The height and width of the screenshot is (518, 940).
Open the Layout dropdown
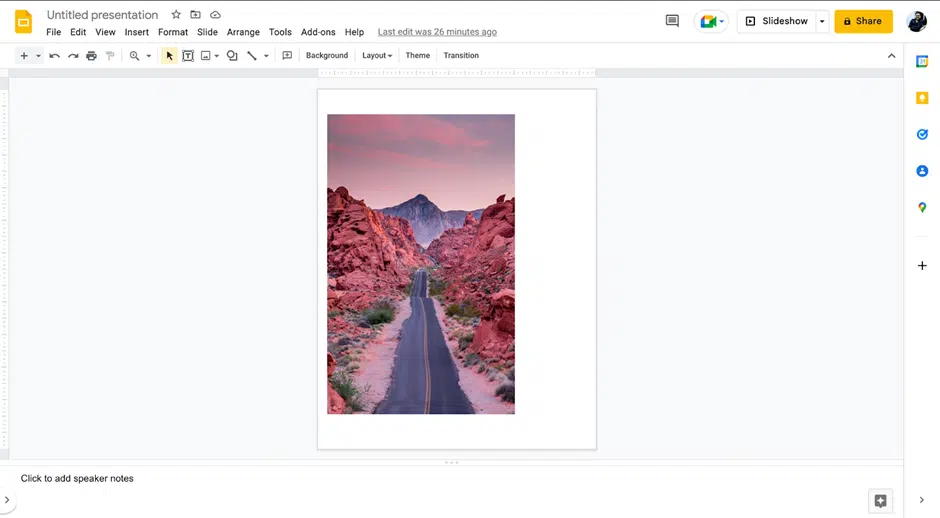[x=377, y=56]
